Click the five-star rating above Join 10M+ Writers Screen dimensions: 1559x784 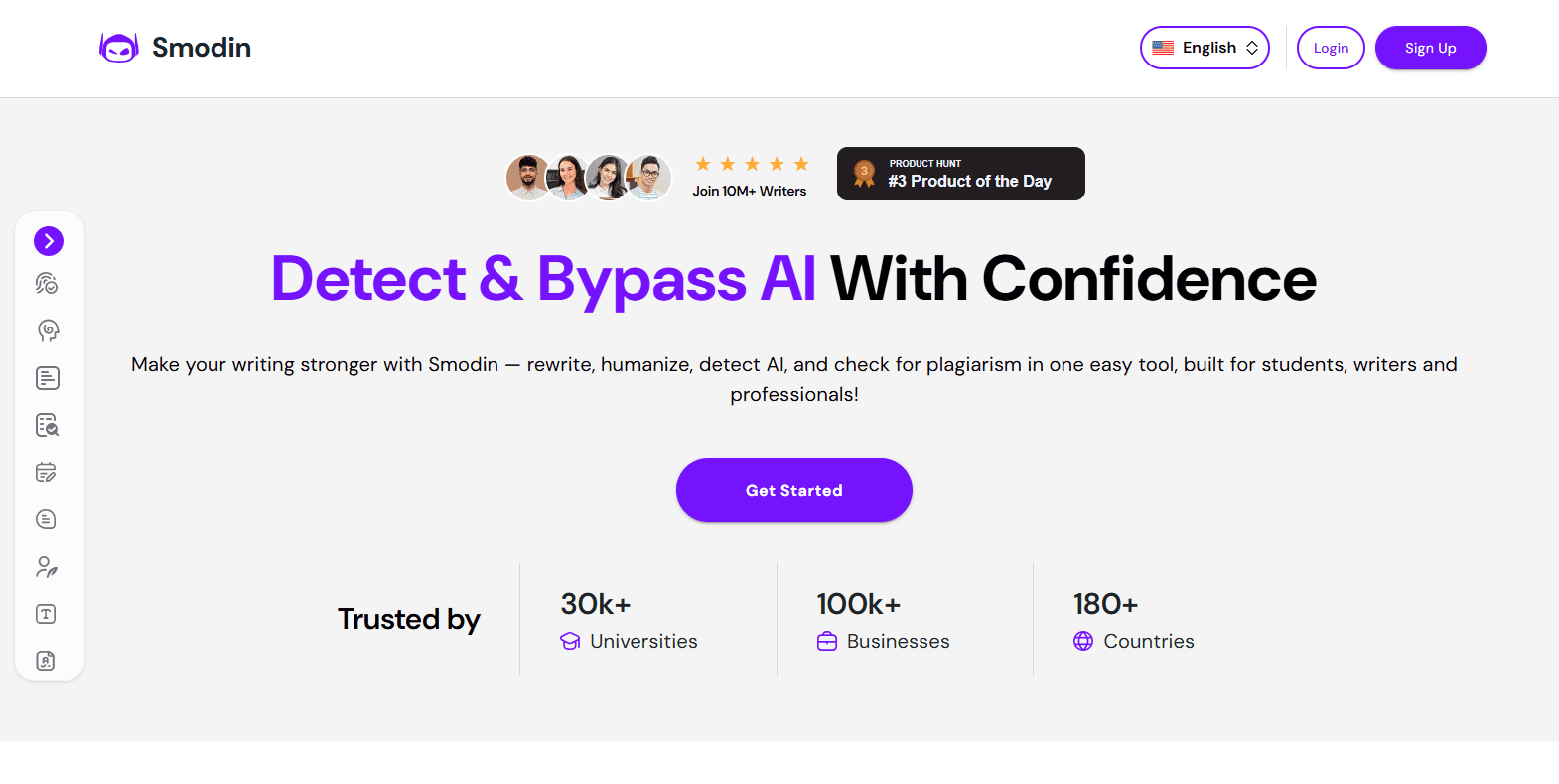point(752,164)
